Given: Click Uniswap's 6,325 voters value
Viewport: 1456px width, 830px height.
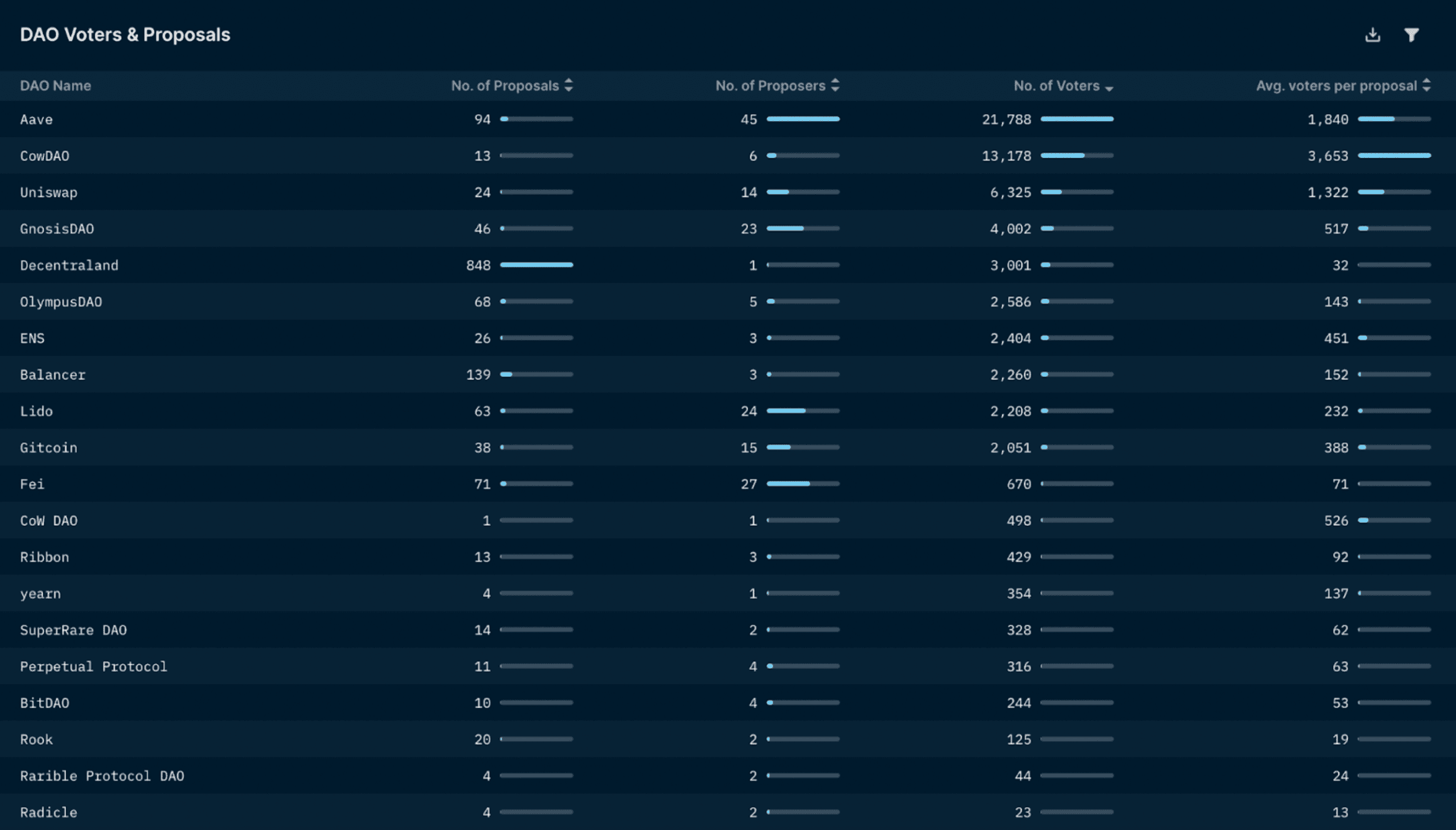Looking at the screenshot, I should (x=1010, y=192).
